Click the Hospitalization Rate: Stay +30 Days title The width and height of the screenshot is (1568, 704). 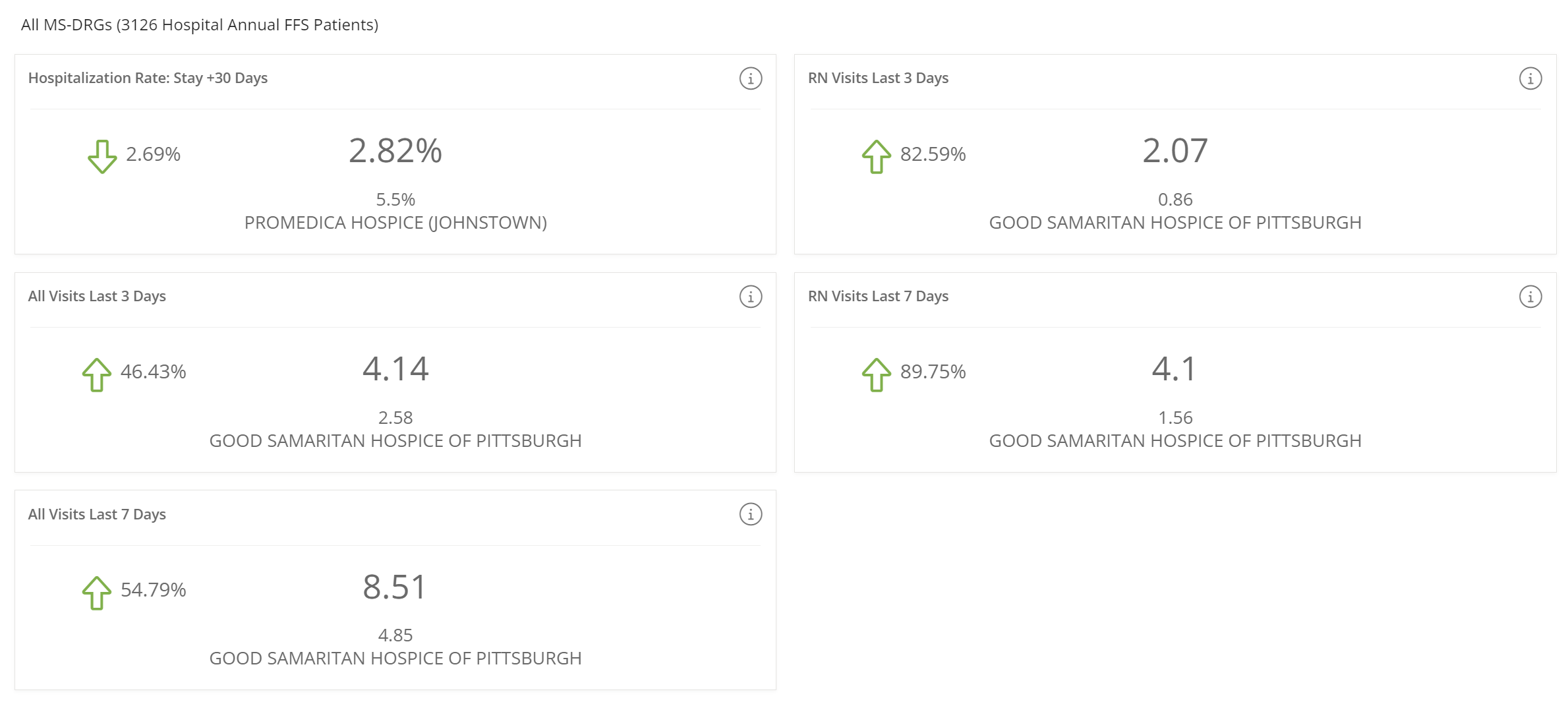pos(148,78)
